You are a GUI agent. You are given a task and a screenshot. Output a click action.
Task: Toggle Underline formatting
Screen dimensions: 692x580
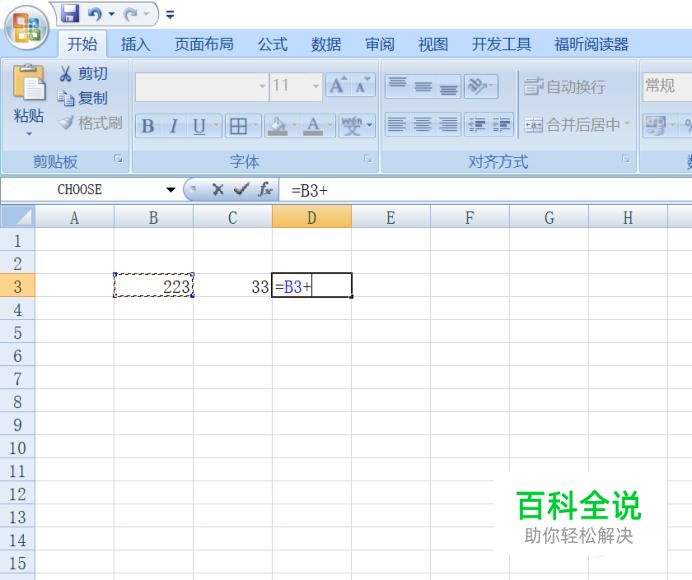pyautogui.click(x=199, y=126)
